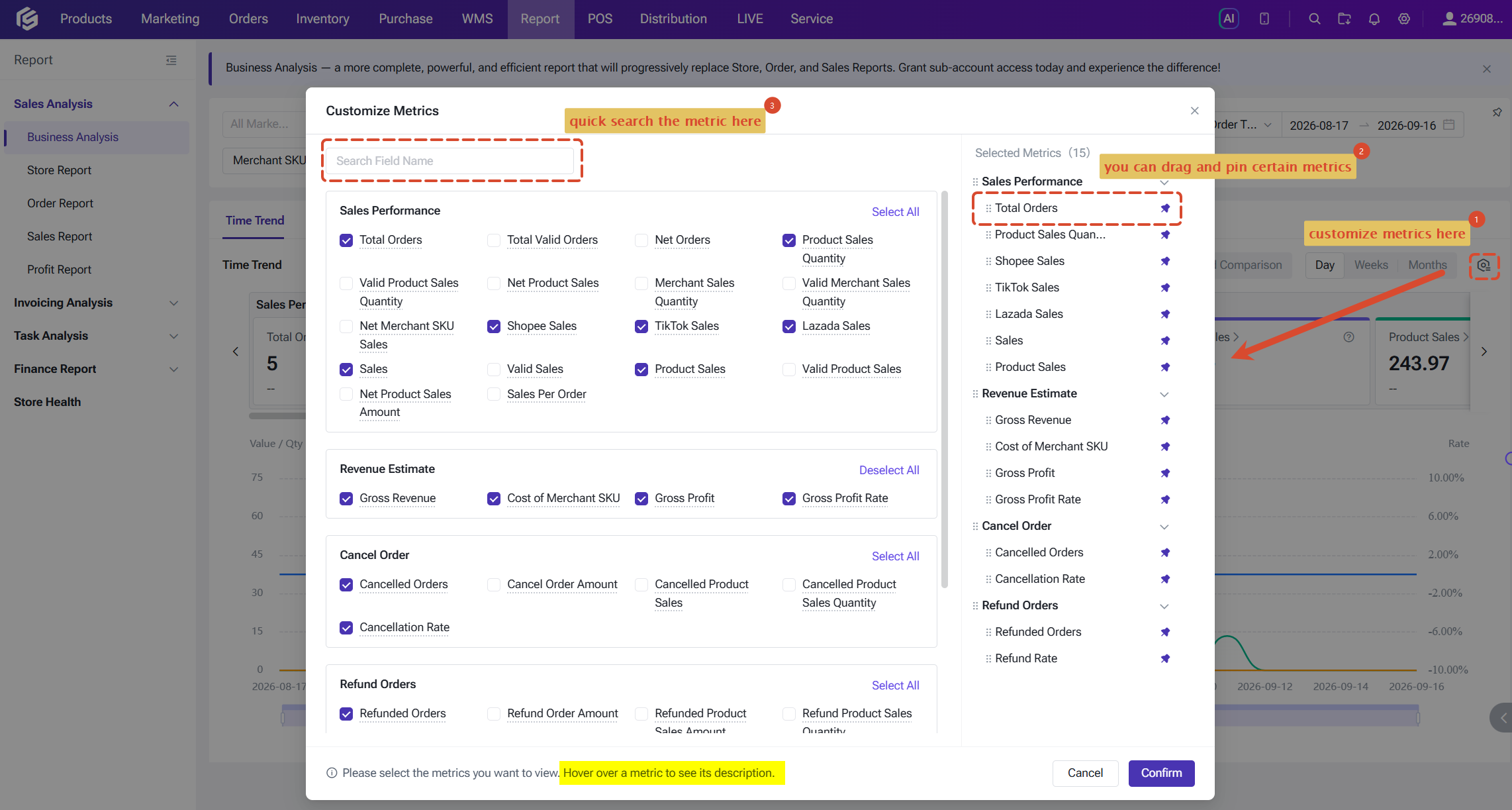The width and height of the screenshot is (1512, 810).
Task: Collapse Revenue Estimate group in selected metrics
Action: pos(1164,394)
